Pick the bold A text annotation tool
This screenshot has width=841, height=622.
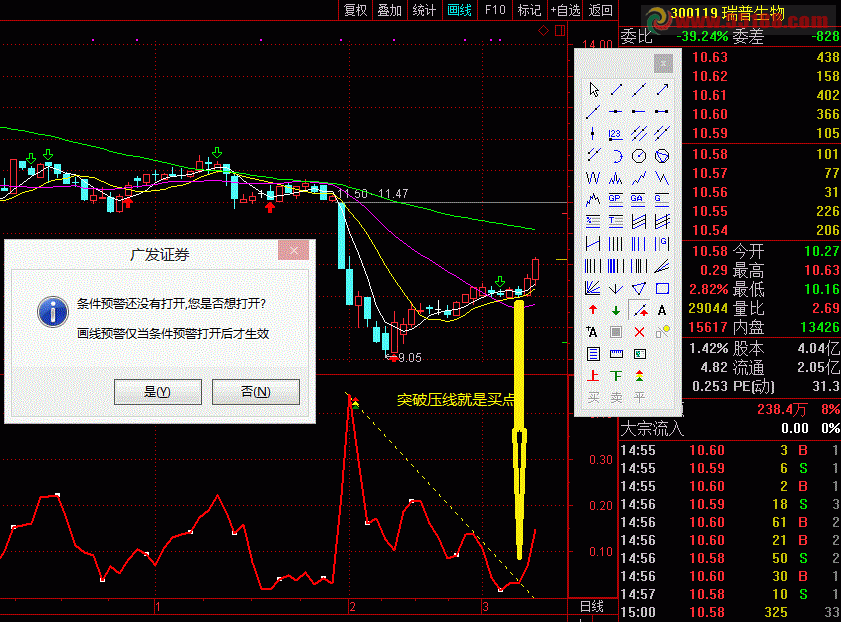click(x=662, y=310)
